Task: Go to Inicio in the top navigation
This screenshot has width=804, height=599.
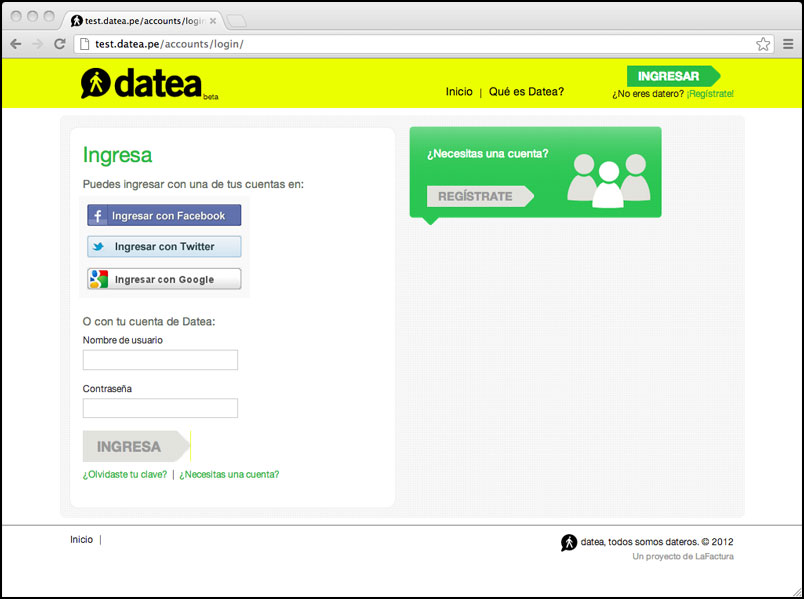Action: [459, 92]
